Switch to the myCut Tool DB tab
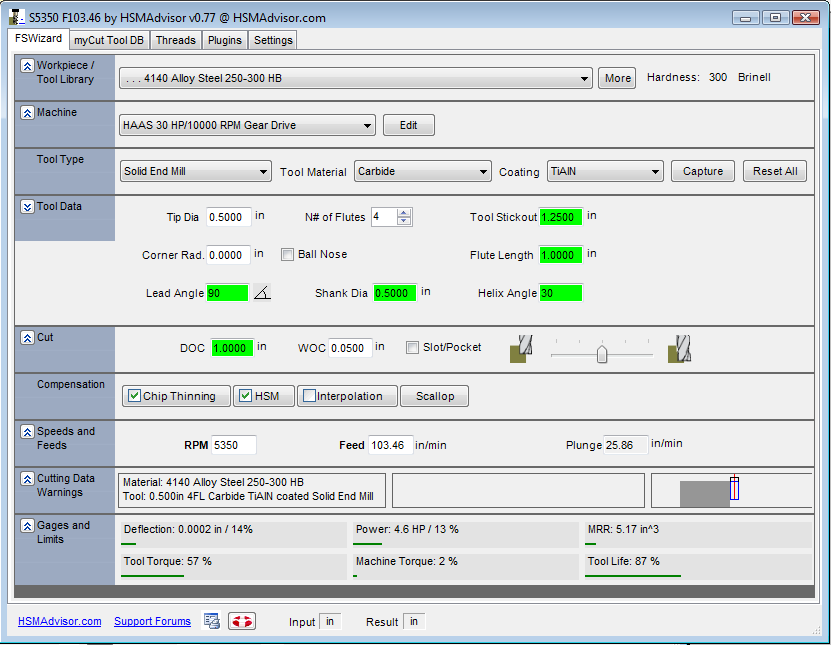 (x=108, y=40)
